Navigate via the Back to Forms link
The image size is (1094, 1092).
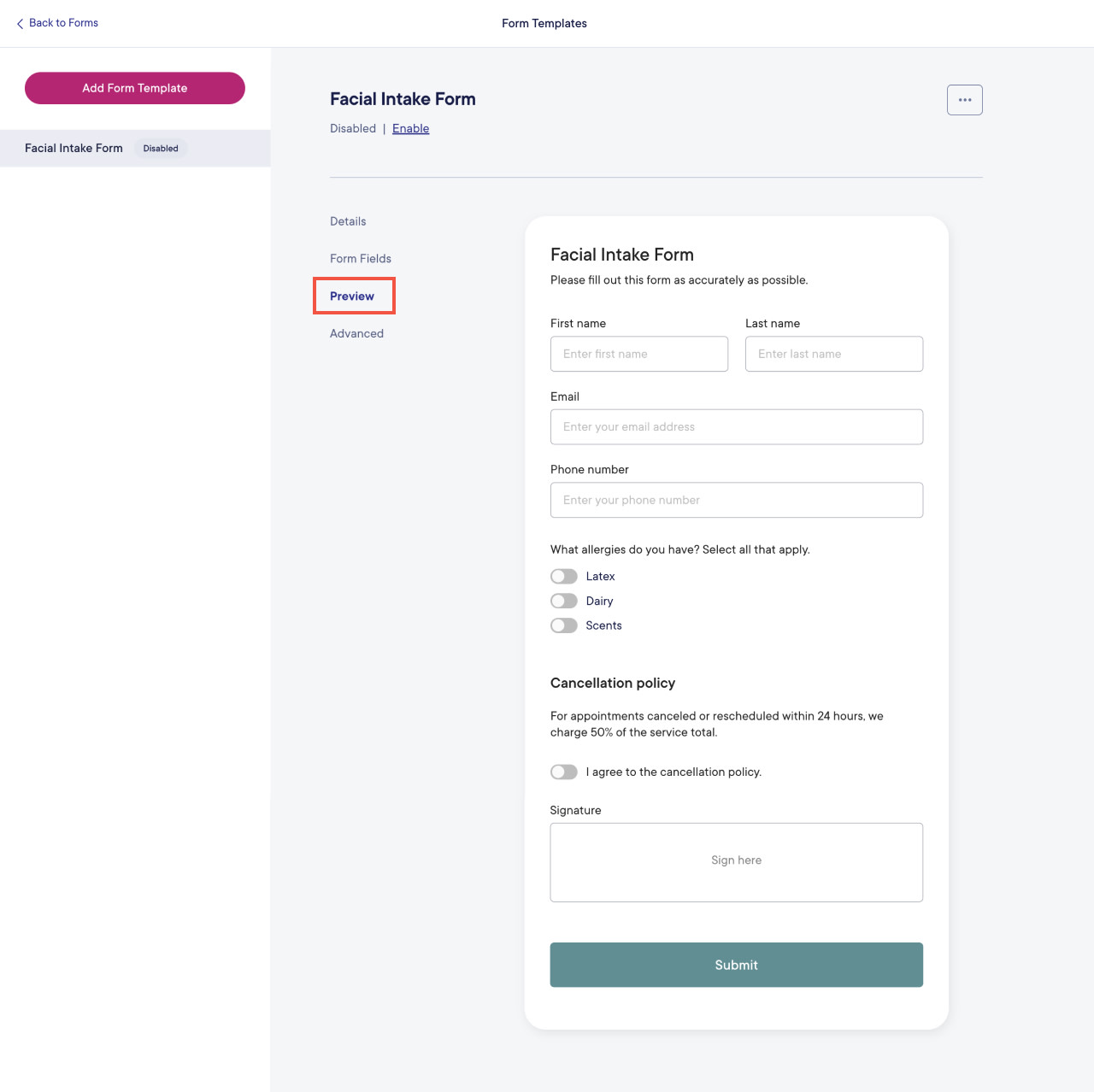click(x=63, y=23)
